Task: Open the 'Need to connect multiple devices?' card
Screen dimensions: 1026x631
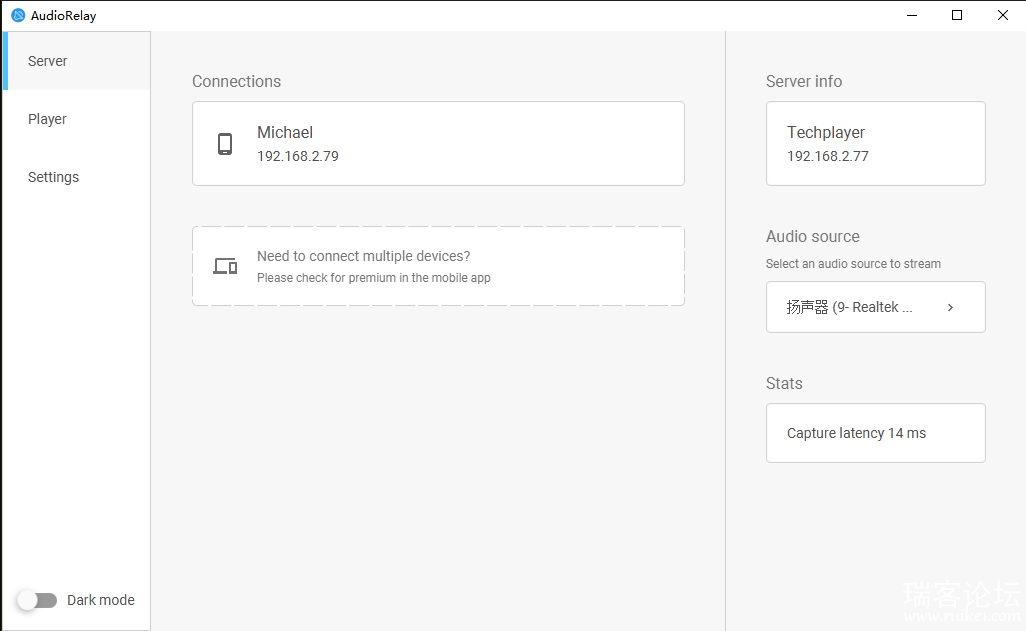Action: [438, 266]
